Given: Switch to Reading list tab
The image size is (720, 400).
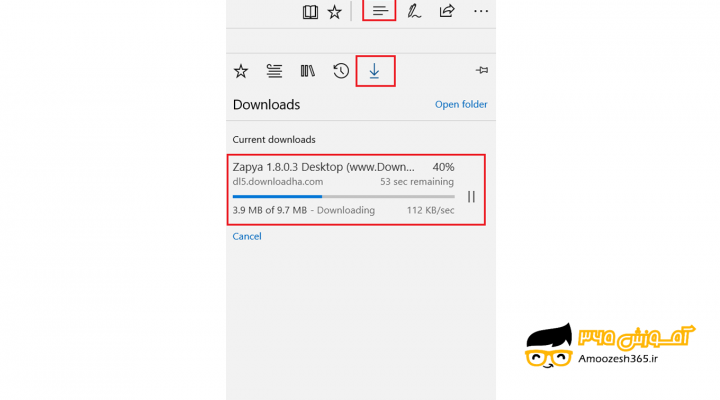Looking at the screenshot, I should coord(275,71).
